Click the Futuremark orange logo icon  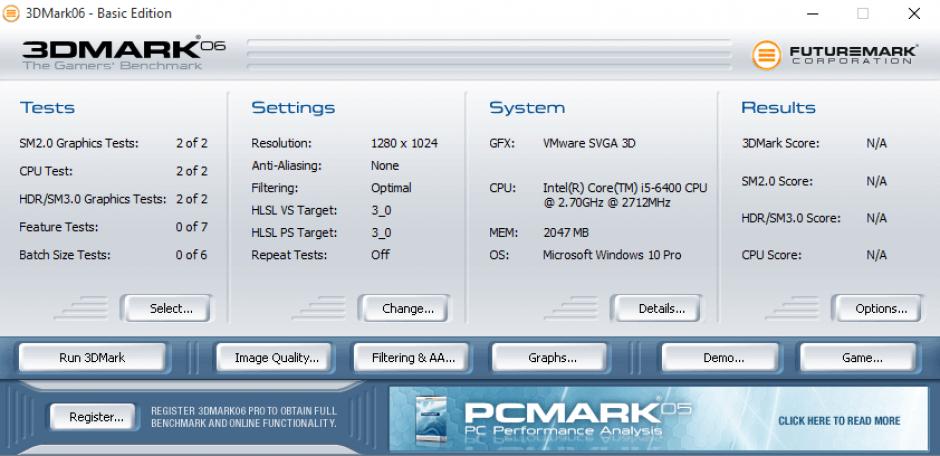pos(767,55)
